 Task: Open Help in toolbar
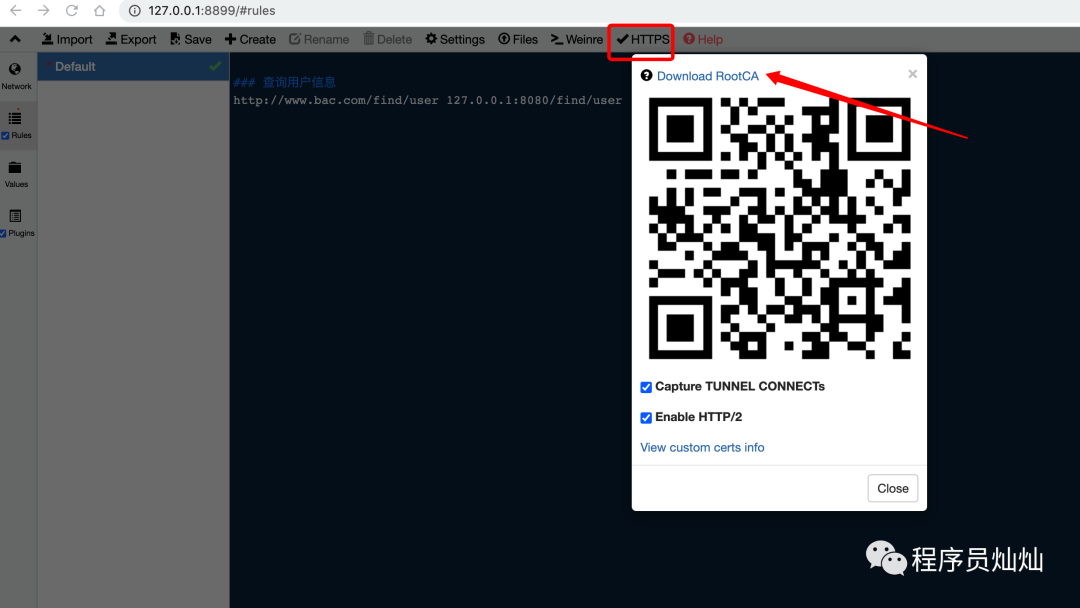coord(703,39)
